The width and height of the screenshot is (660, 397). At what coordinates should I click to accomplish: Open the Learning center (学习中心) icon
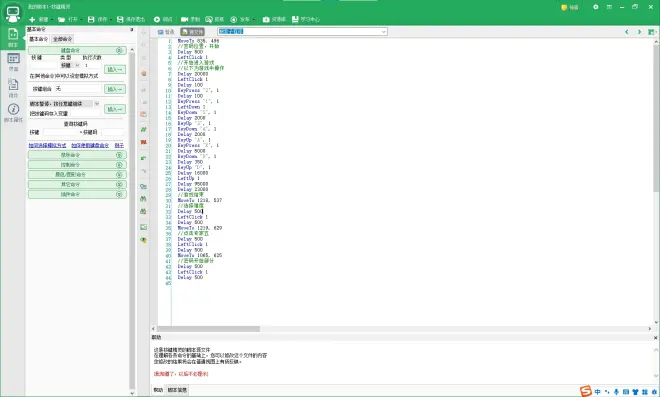[295, 19]
